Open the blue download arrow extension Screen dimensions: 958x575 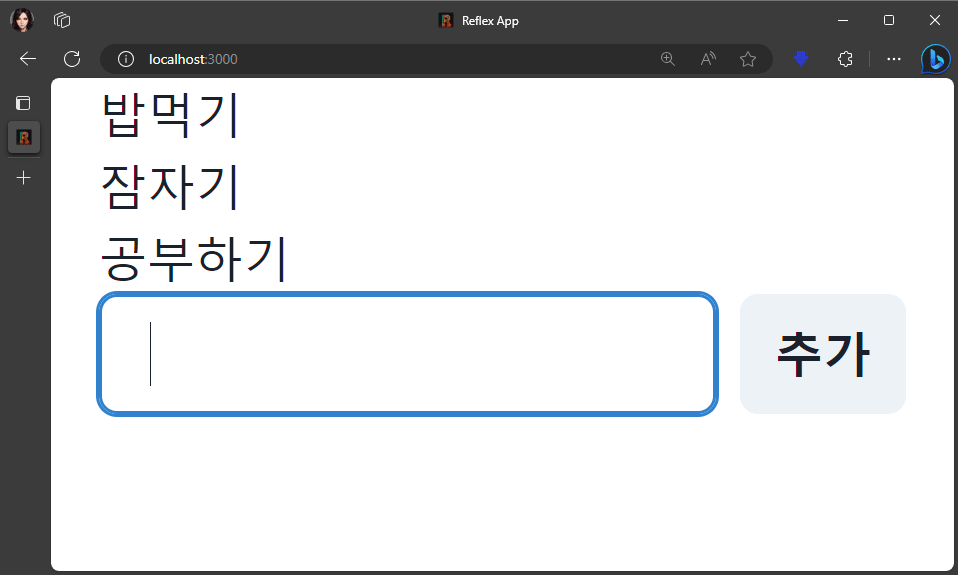click(801, 59)
